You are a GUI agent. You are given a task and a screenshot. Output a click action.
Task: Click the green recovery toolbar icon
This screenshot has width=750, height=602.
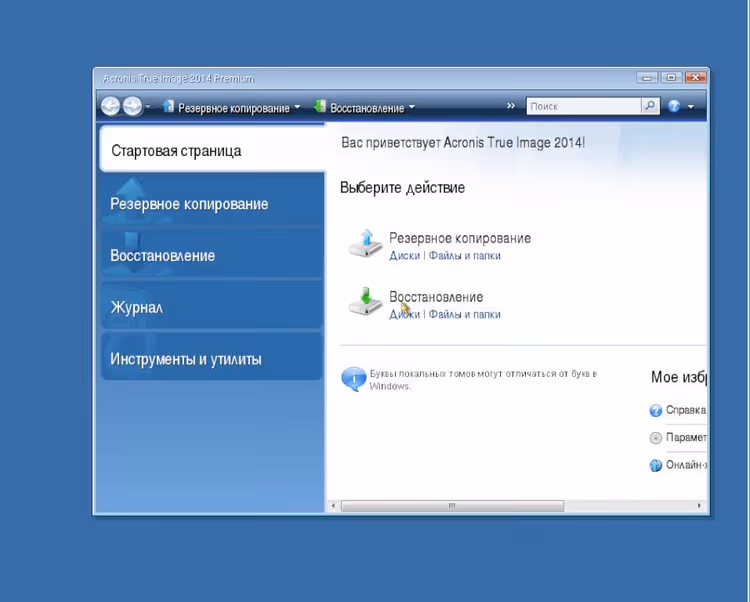pyautogui.click(x=320, y=106)
